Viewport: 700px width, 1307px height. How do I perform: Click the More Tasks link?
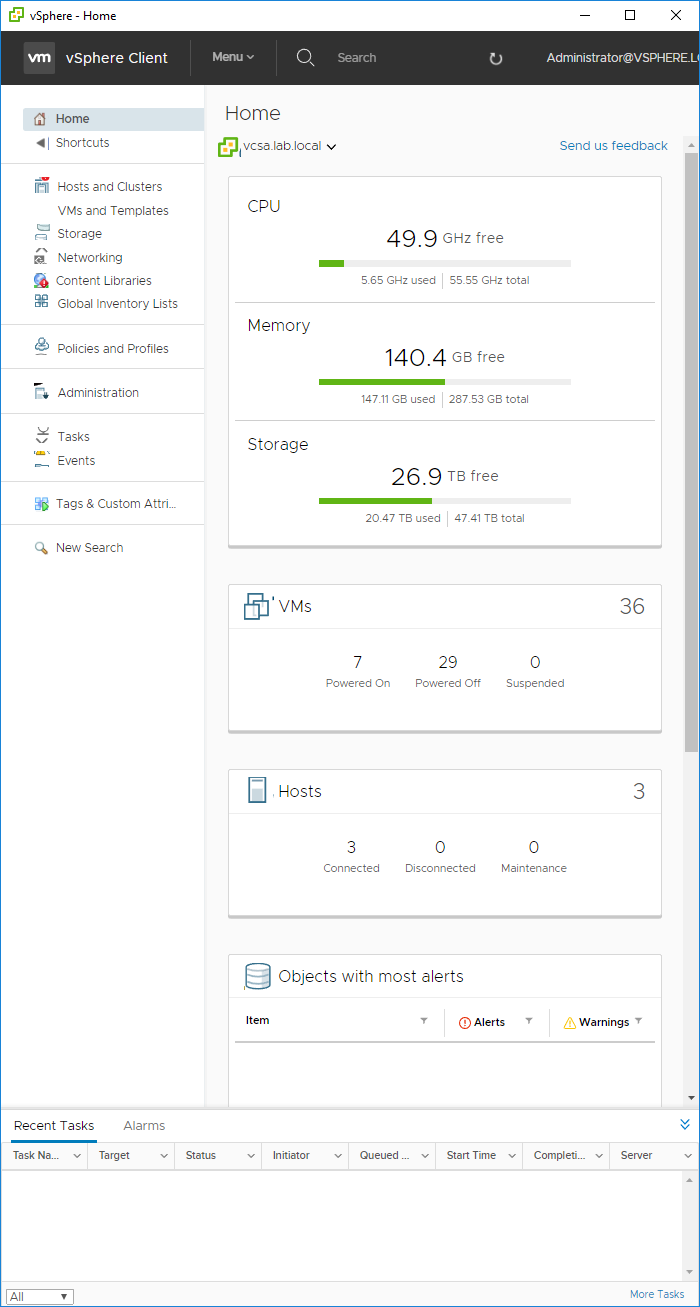pyautogui.click(x=657, y=1294)
